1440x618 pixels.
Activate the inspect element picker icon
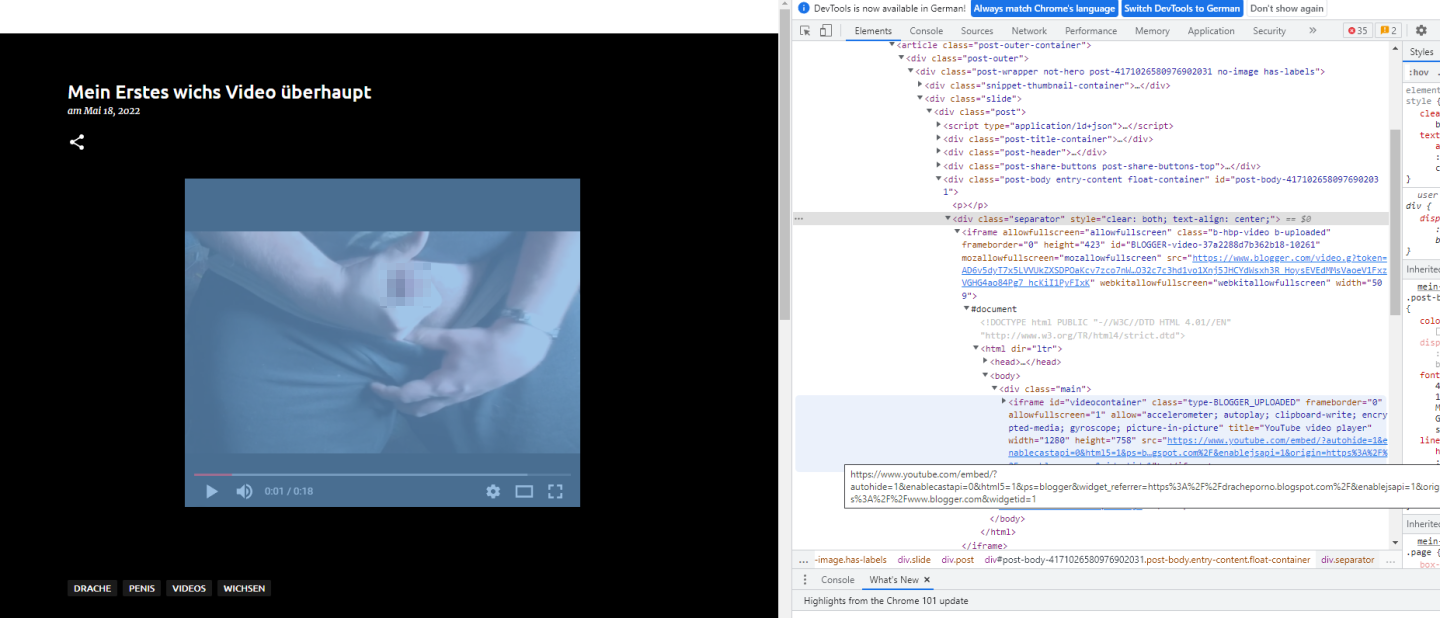805,31
